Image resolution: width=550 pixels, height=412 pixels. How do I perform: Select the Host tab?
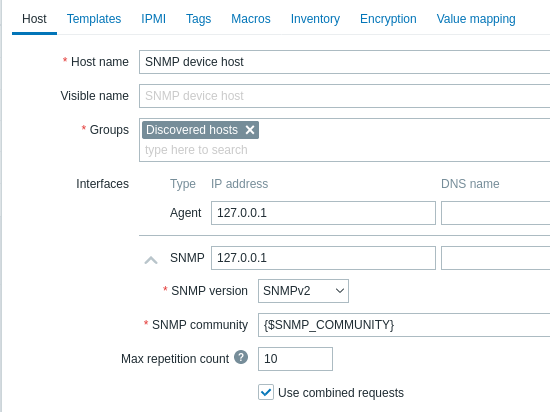[34, 19]
